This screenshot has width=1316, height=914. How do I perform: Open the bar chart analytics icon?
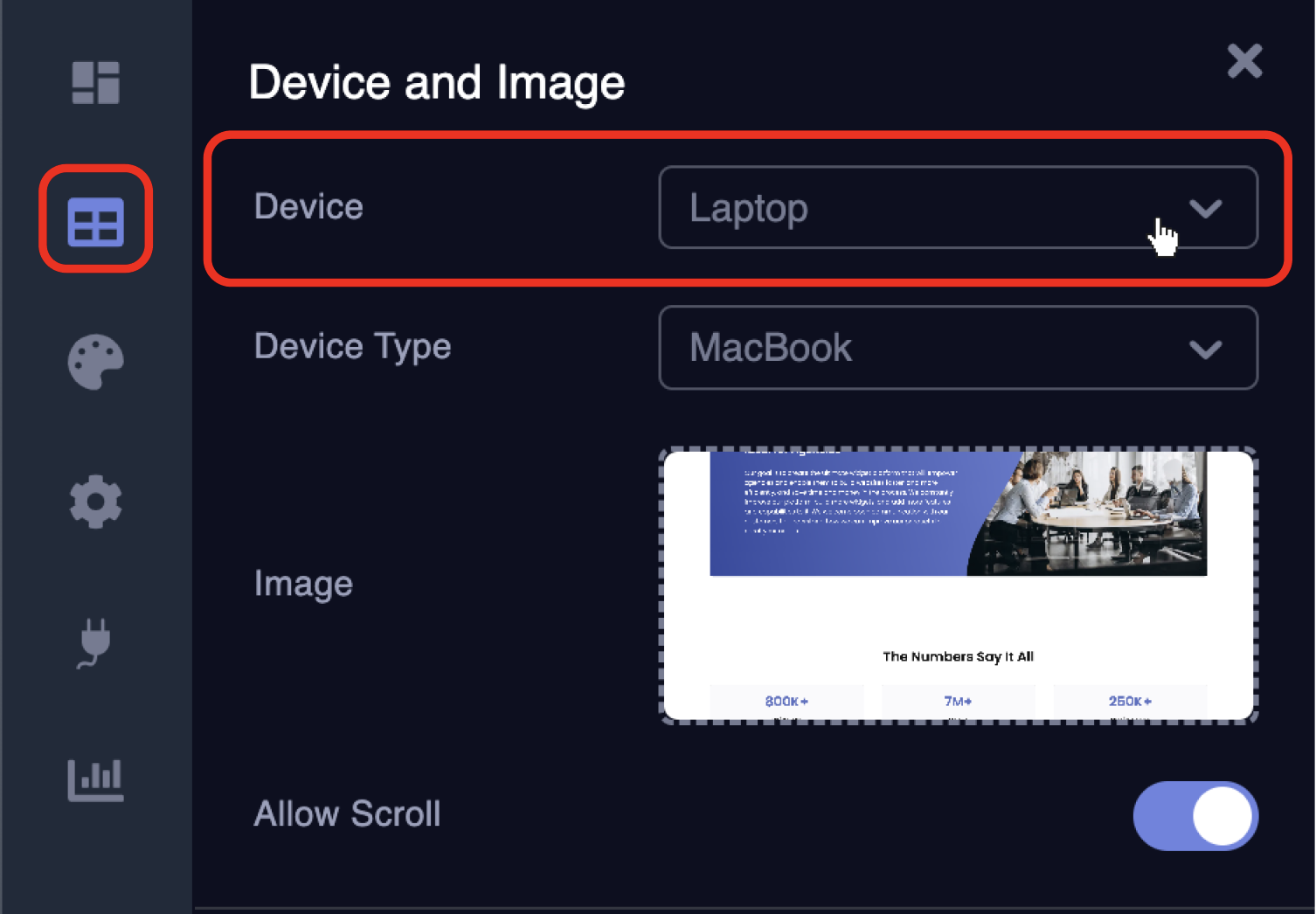tap(95, 779)
